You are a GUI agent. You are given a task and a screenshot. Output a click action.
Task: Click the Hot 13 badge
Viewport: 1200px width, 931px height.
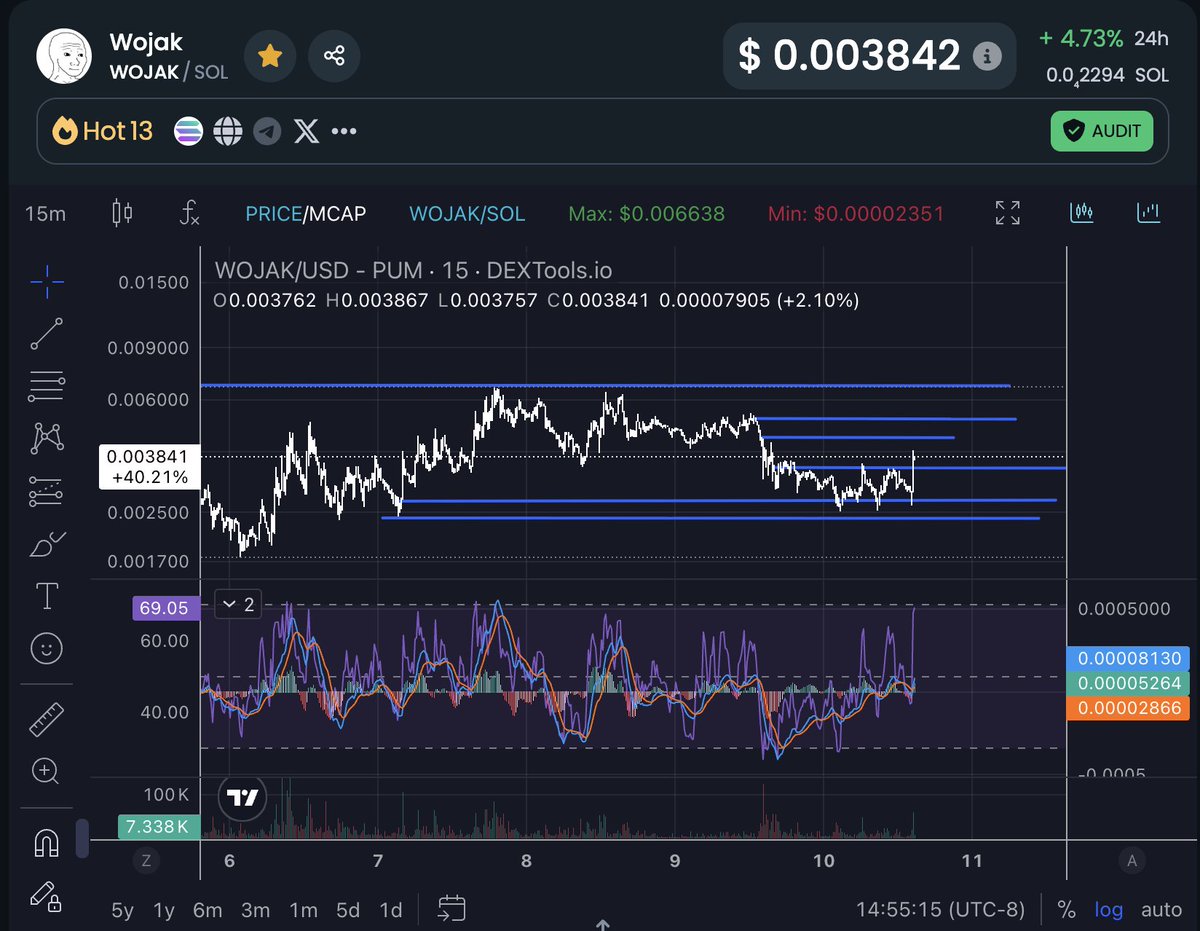pyautogui.click(x=103, y=131)
